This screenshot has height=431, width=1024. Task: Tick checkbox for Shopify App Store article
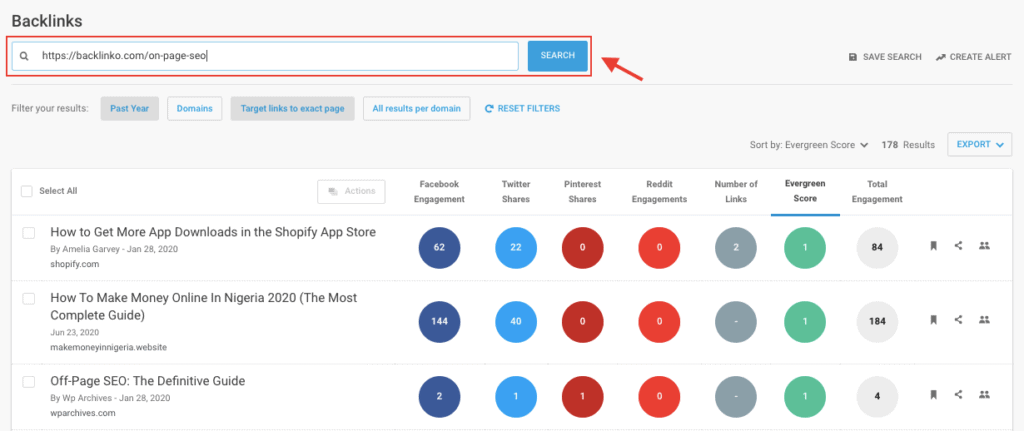(x=29, y=233)
